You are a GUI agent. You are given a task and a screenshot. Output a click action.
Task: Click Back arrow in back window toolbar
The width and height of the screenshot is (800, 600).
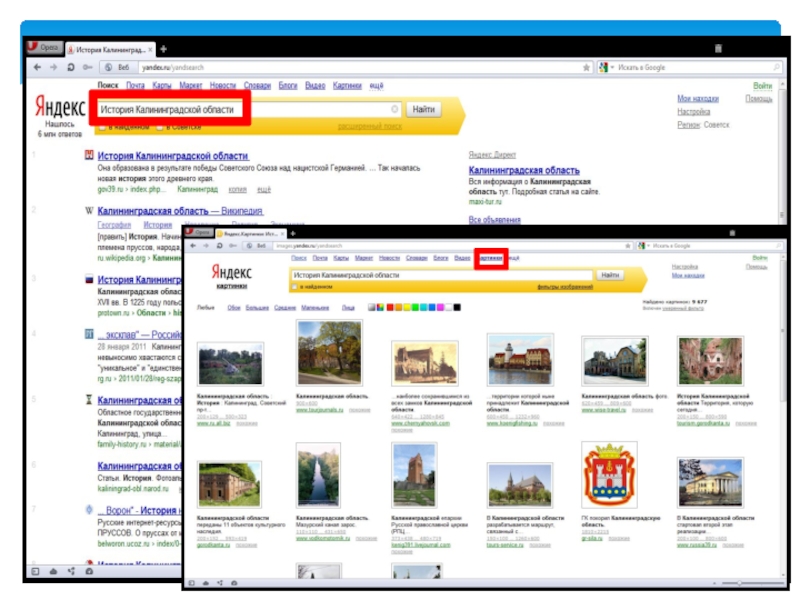click(38, 67)
